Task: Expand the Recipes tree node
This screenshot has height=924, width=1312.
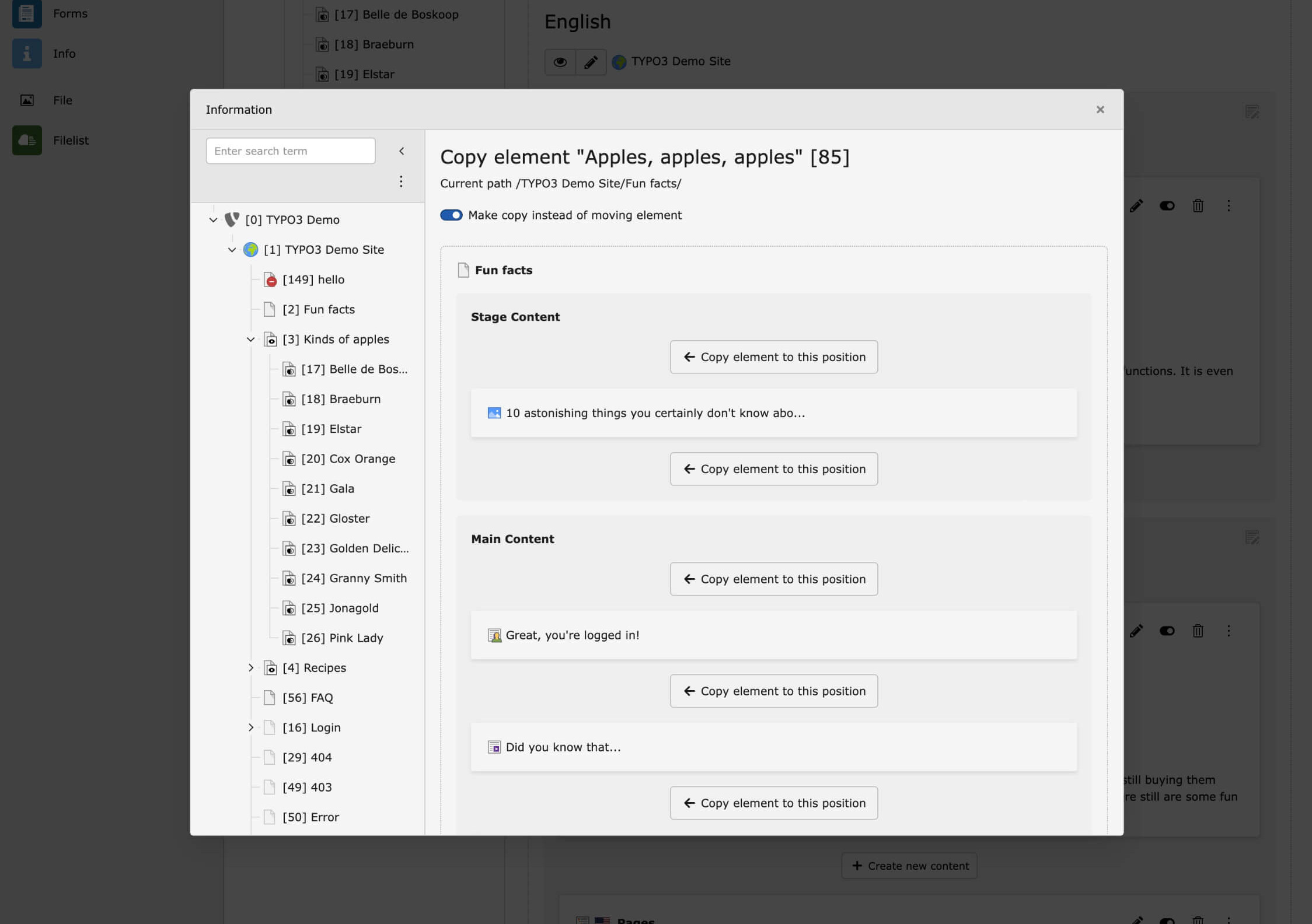Action: tap(250, 668)
